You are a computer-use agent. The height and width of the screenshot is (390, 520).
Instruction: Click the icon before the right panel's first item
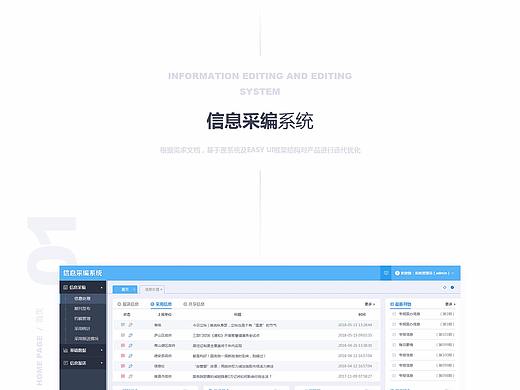[x=394, y=314]
